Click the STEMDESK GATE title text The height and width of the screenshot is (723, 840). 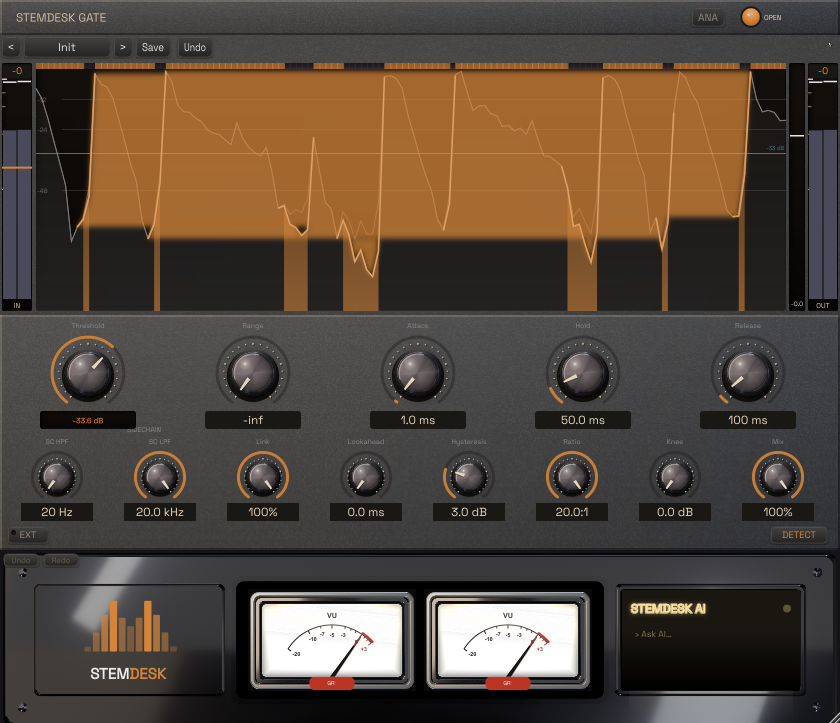click(x=61, y=18)
